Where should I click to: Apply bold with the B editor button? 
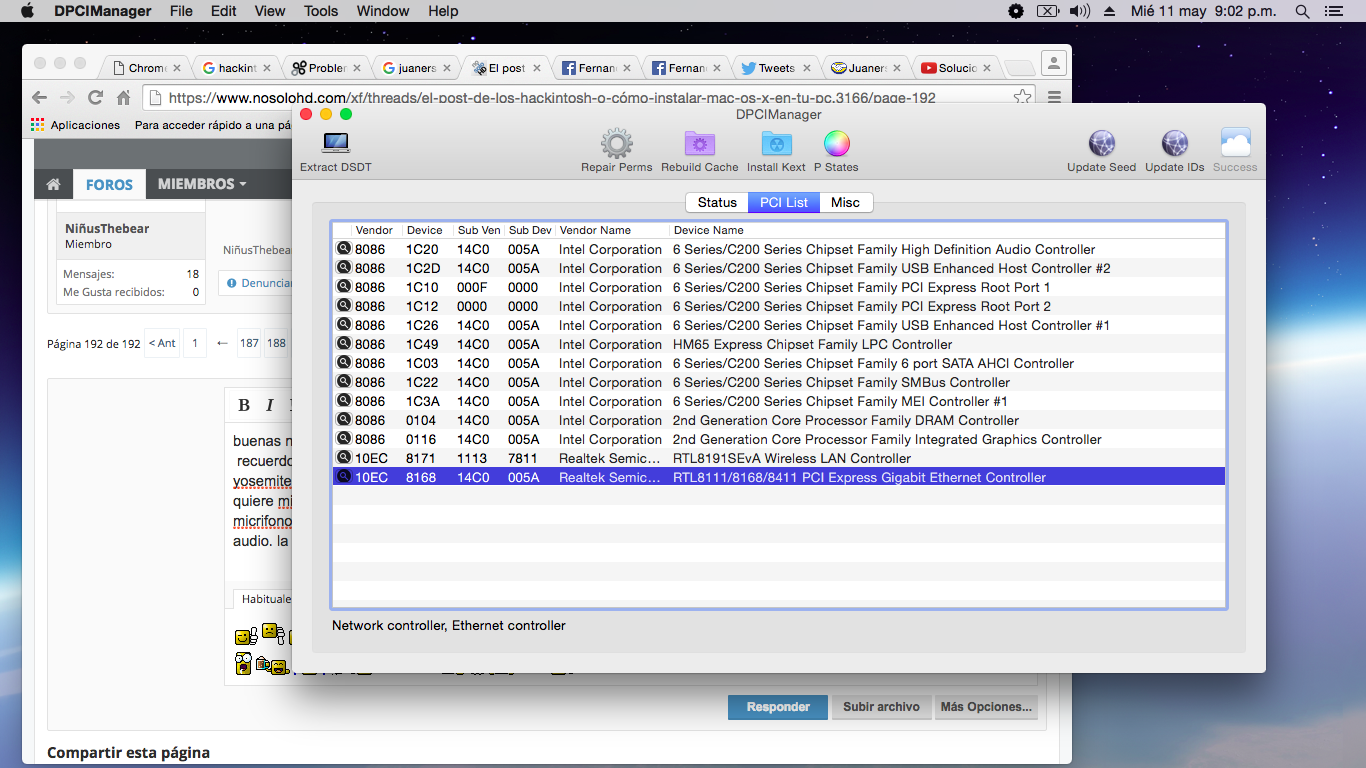click(244, 405)
